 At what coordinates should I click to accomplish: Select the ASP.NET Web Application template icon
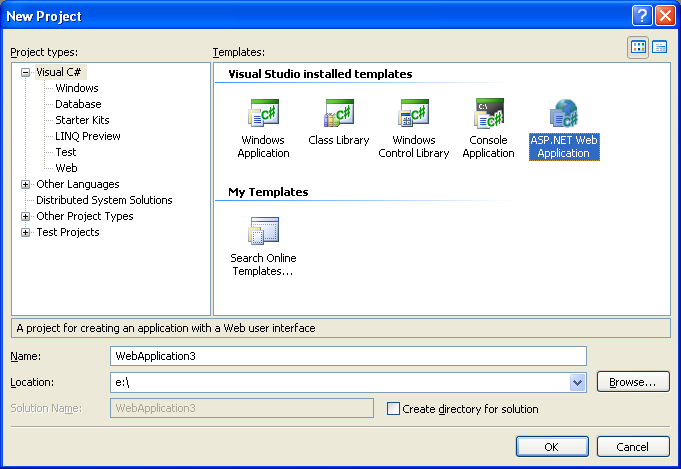tap(564, 113)
